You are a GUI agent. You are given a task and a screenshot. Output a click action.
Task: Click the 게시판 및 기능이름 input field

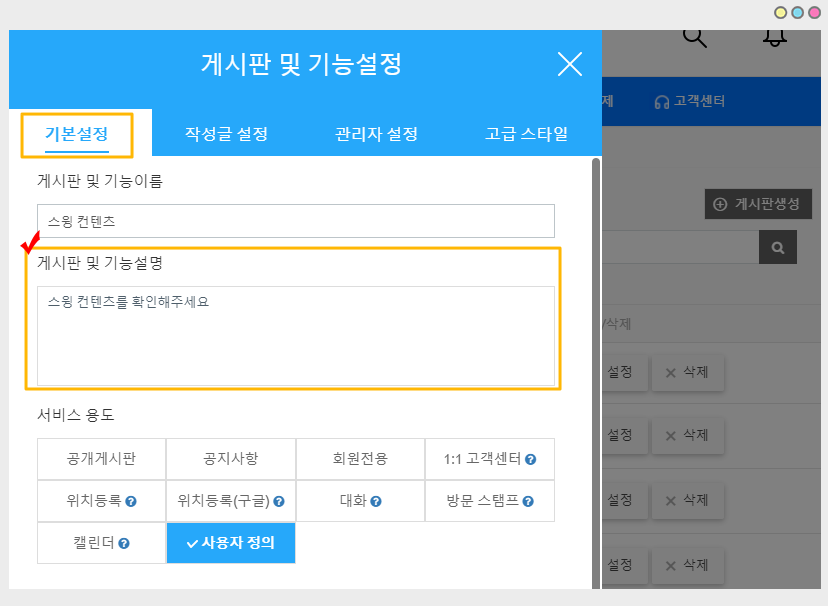tap(296, 221)
